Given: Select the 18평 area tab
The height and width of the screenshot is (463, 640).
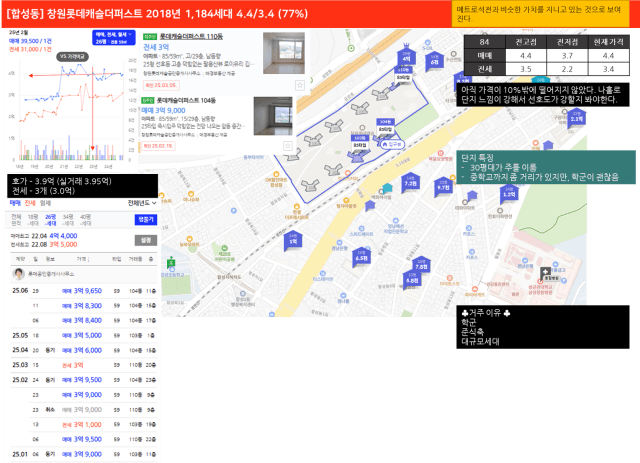Looking at the screenshot, I should (x=33, y=220).
